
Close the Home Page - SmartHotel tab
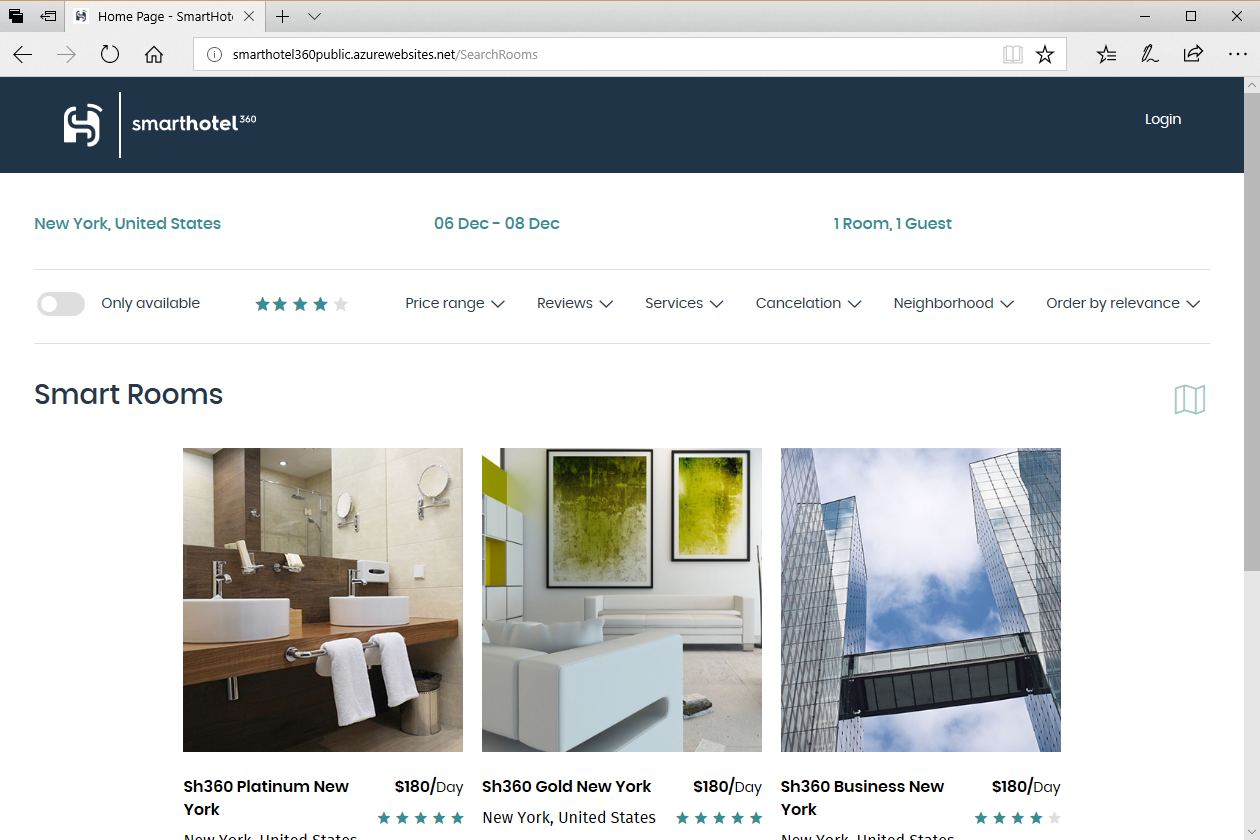coord(249,17)
